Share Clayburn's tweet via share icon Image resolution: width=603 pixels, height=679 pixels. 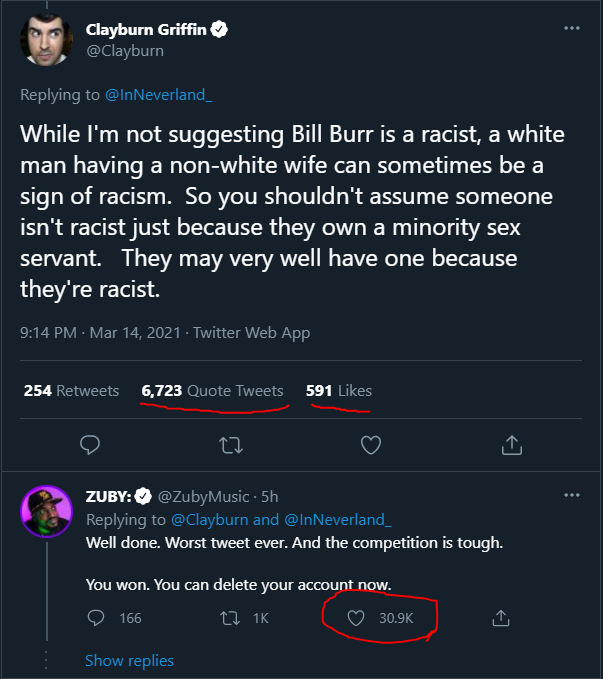click(512, 445)
